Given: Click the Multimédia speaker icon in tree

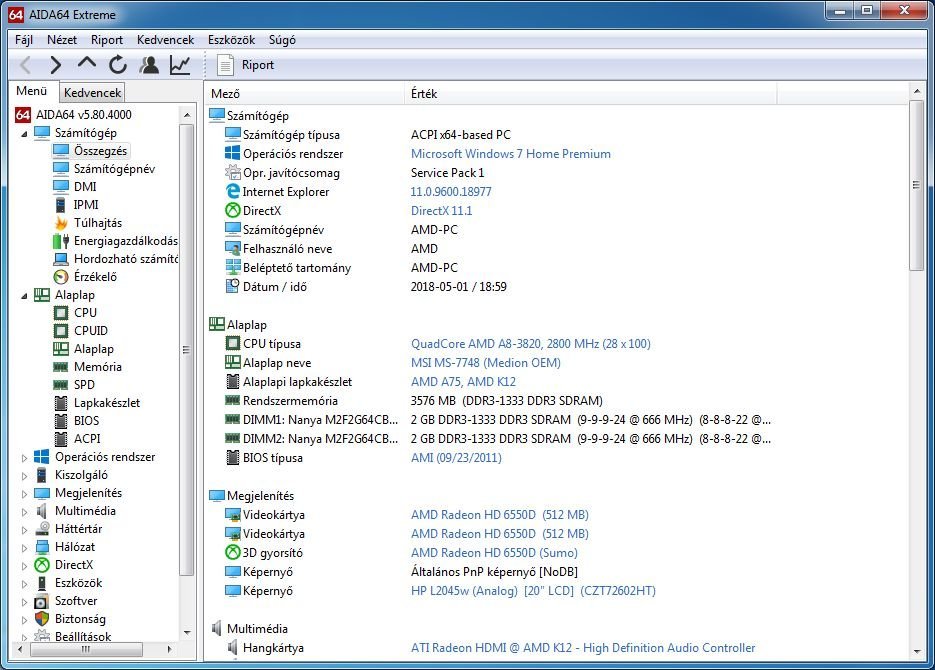Looking at the screenshot, I should coord(42,511).
